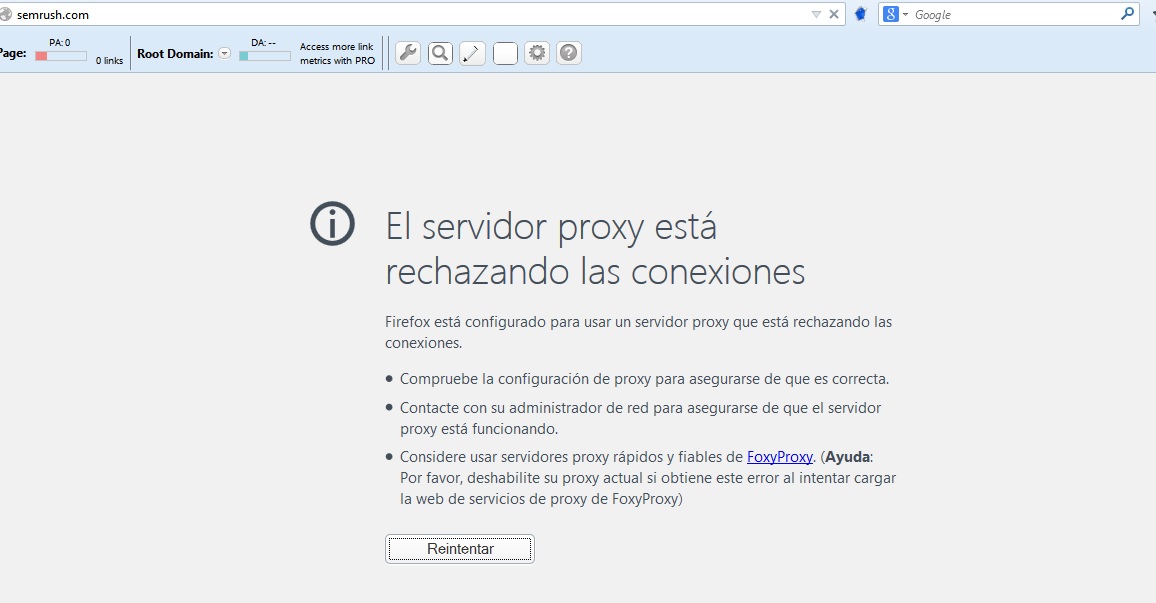Click the 'Access more link metrics with PRO' text
Image resolution: width=1156 pixels, height=603 pixels.
[x=337, y=54]
